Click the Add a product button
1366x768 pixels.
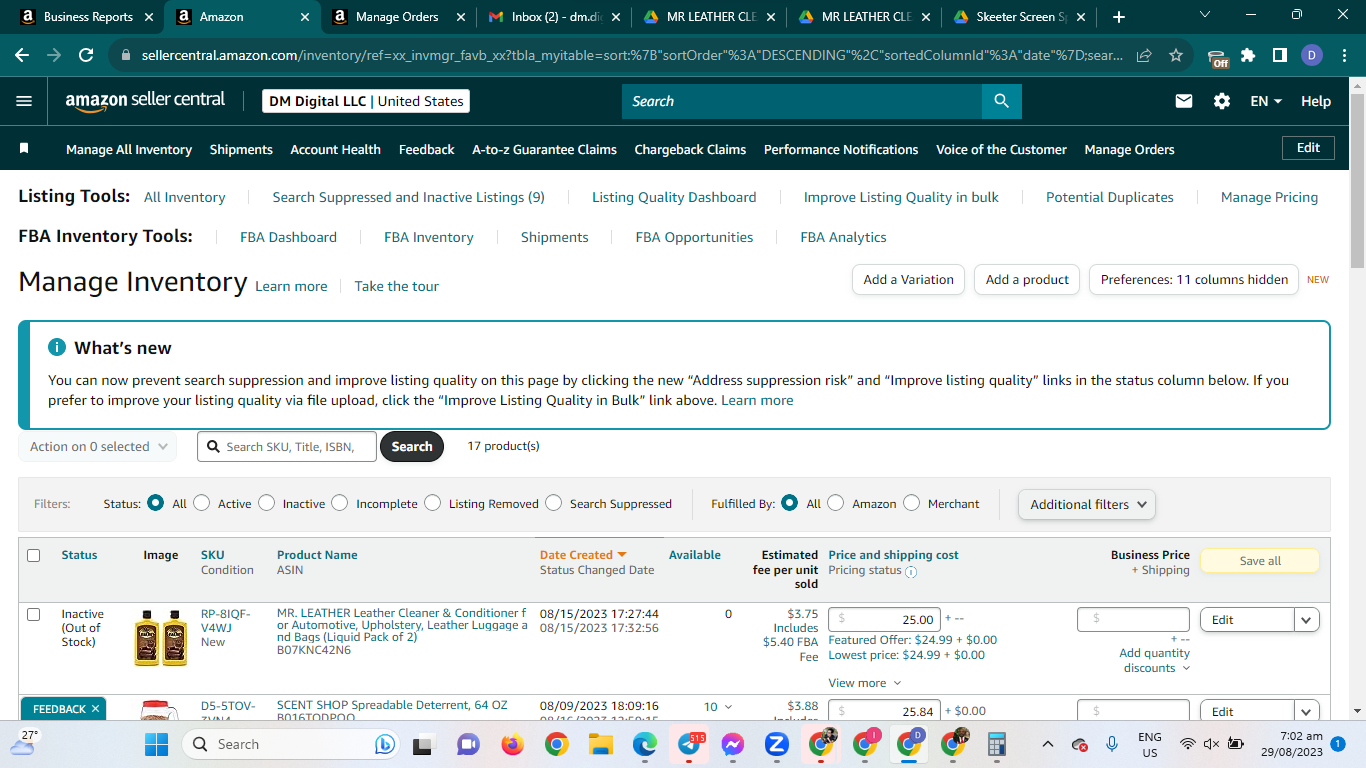(x=1027, y=280)
